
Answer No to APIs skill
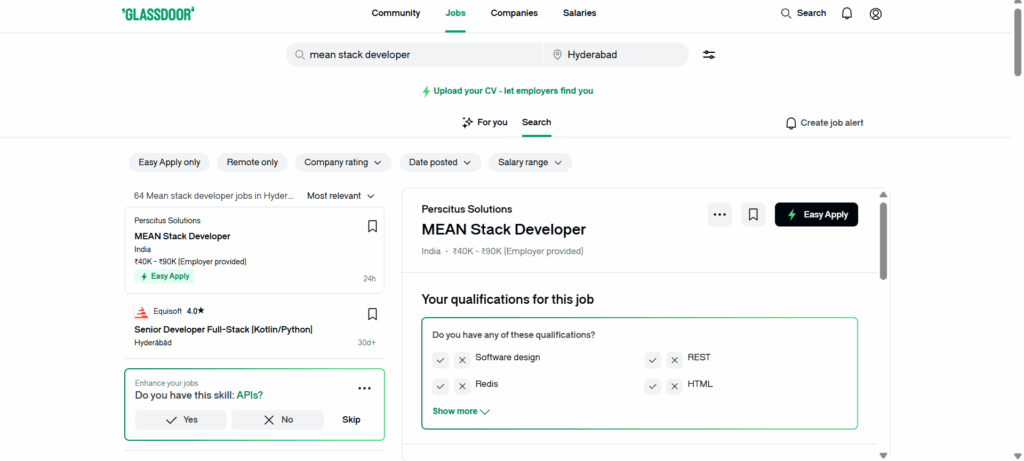click(278, 420)
